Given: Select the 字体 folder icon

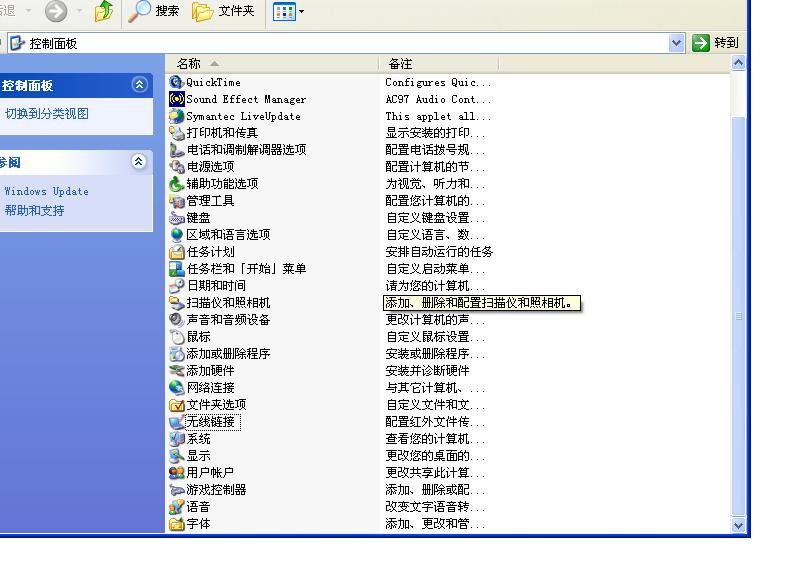Looking at the screenshot, I should tap(176, 523).
